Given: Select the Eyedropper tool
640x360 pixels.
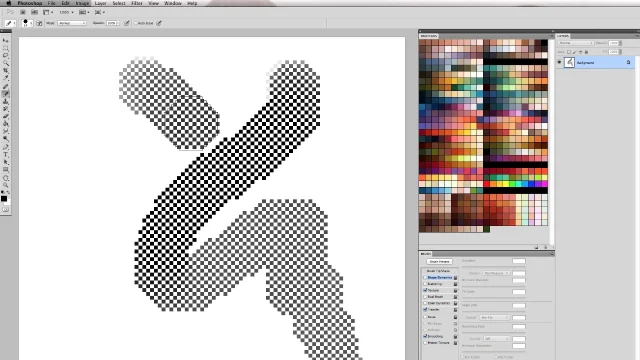Looking at the screenshot, I should [x=5, y=78].
